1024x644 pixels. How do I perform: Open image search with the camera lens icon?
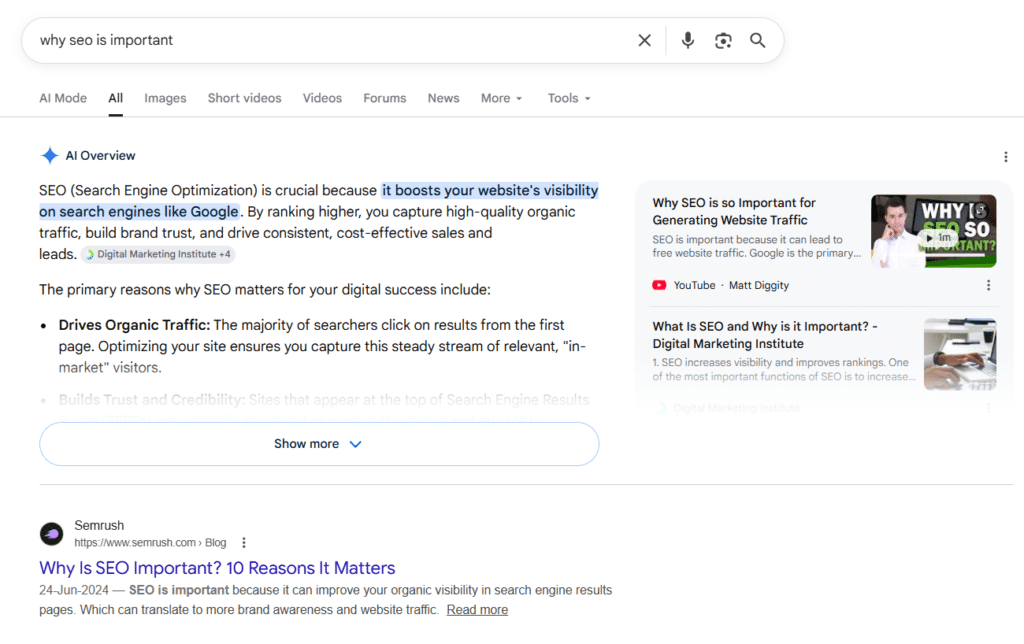[723, 40]
